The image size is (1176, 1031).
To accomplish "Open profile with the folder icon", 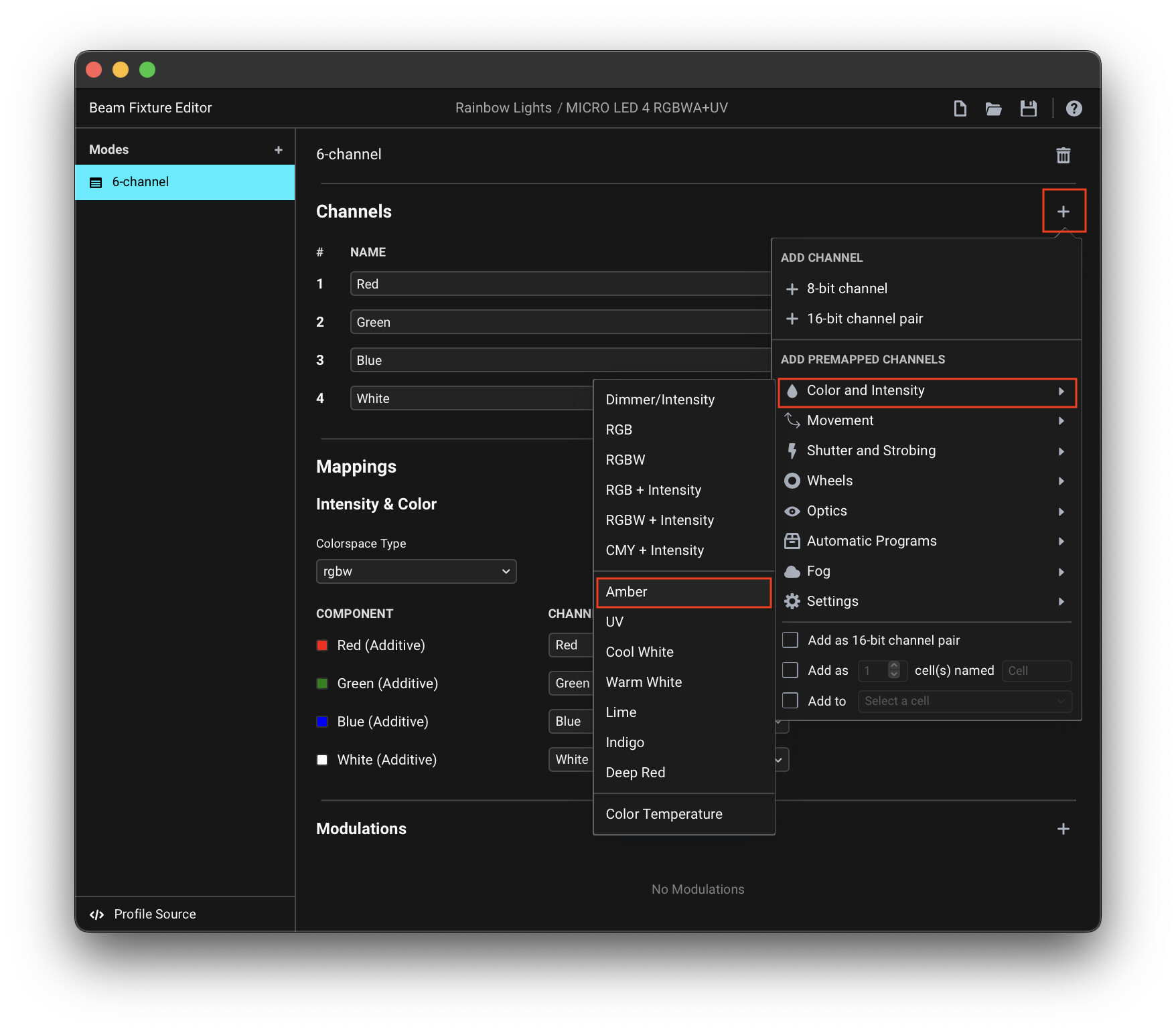I will click(x=993, y=108).
